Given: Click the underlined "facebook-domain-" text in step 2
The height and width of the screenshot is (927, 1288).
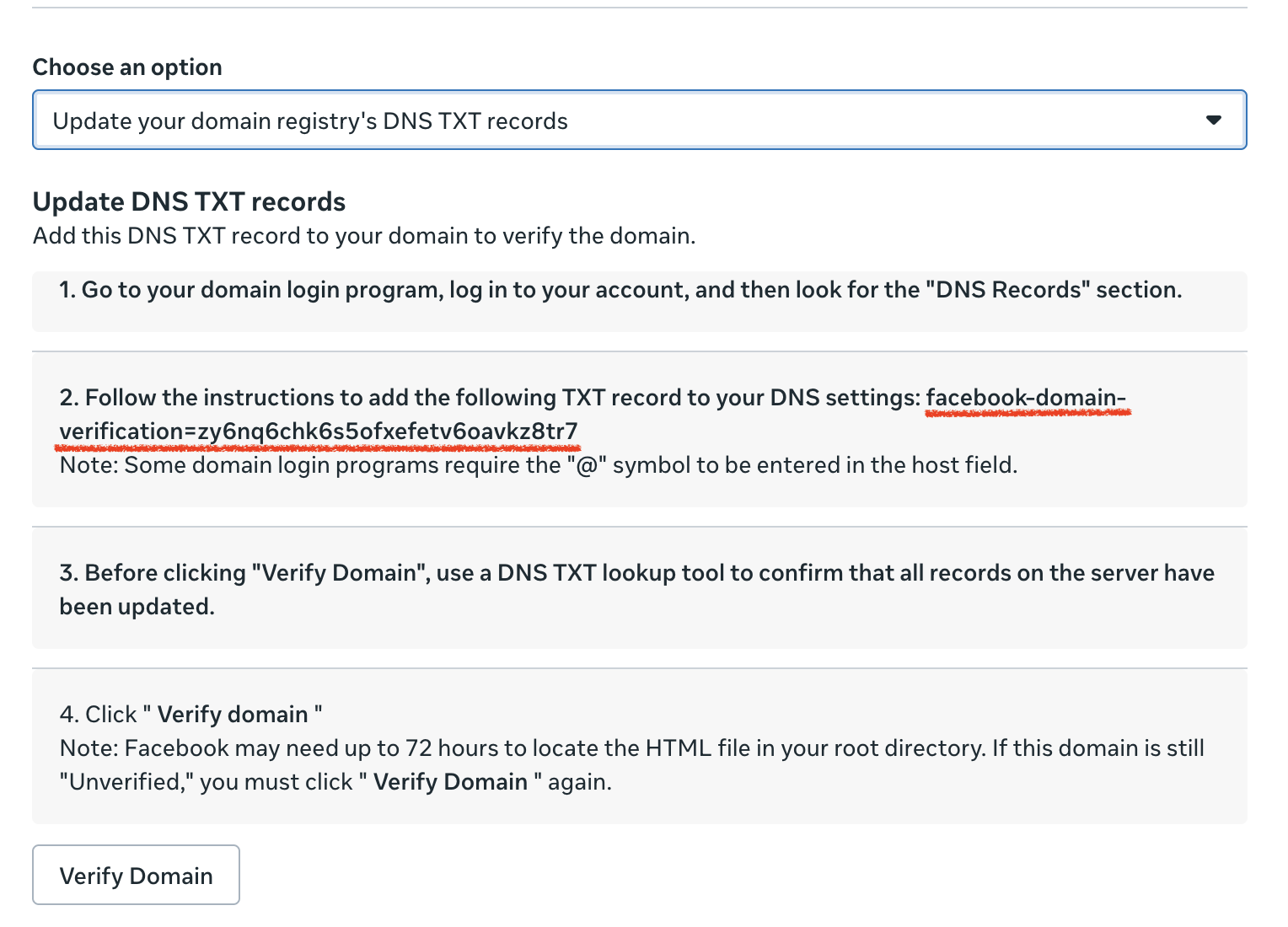Looking at the screenshot, I should [x=1025, y=398].
